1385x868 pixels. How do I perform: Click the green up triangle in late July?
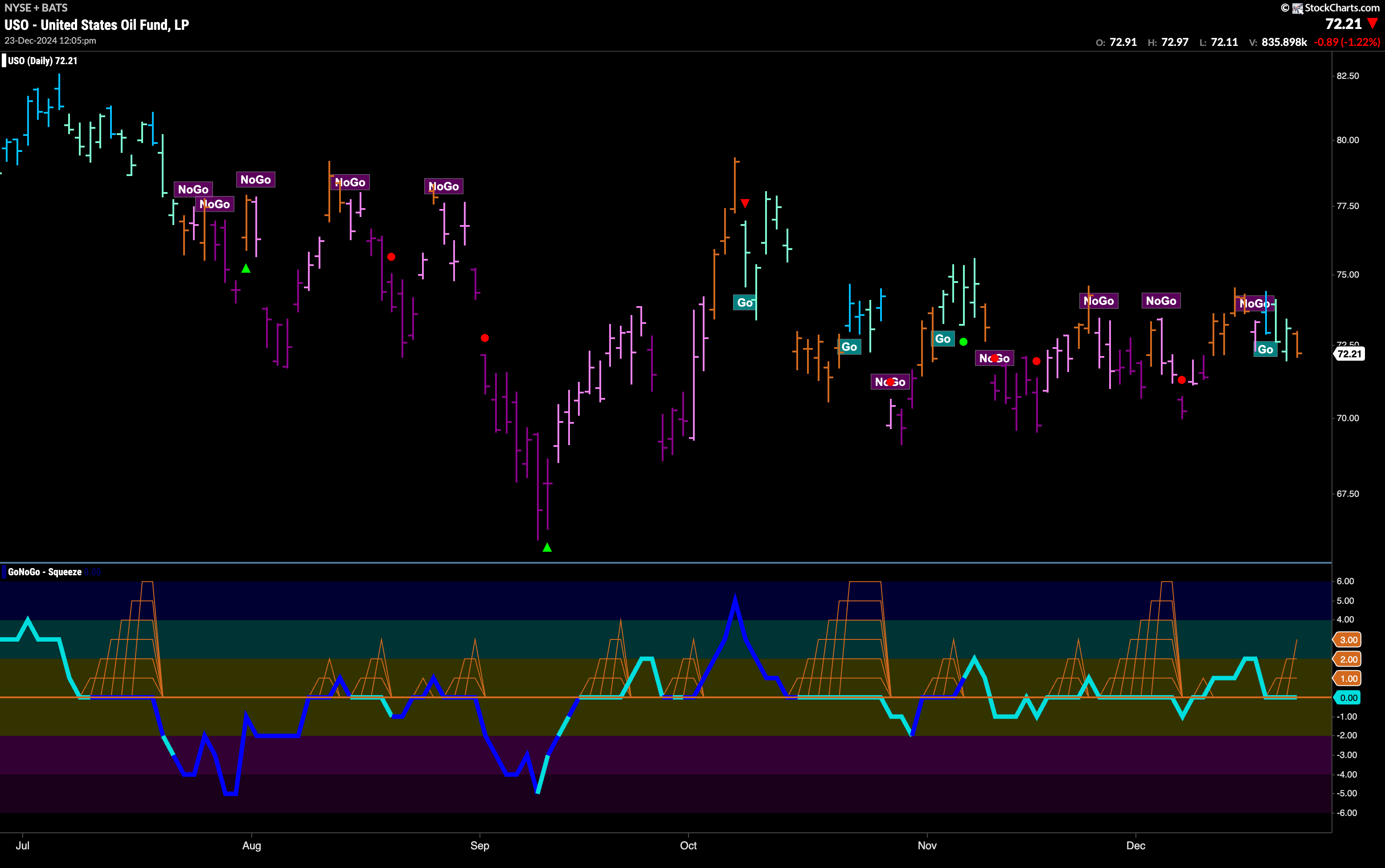click(246, 268)
